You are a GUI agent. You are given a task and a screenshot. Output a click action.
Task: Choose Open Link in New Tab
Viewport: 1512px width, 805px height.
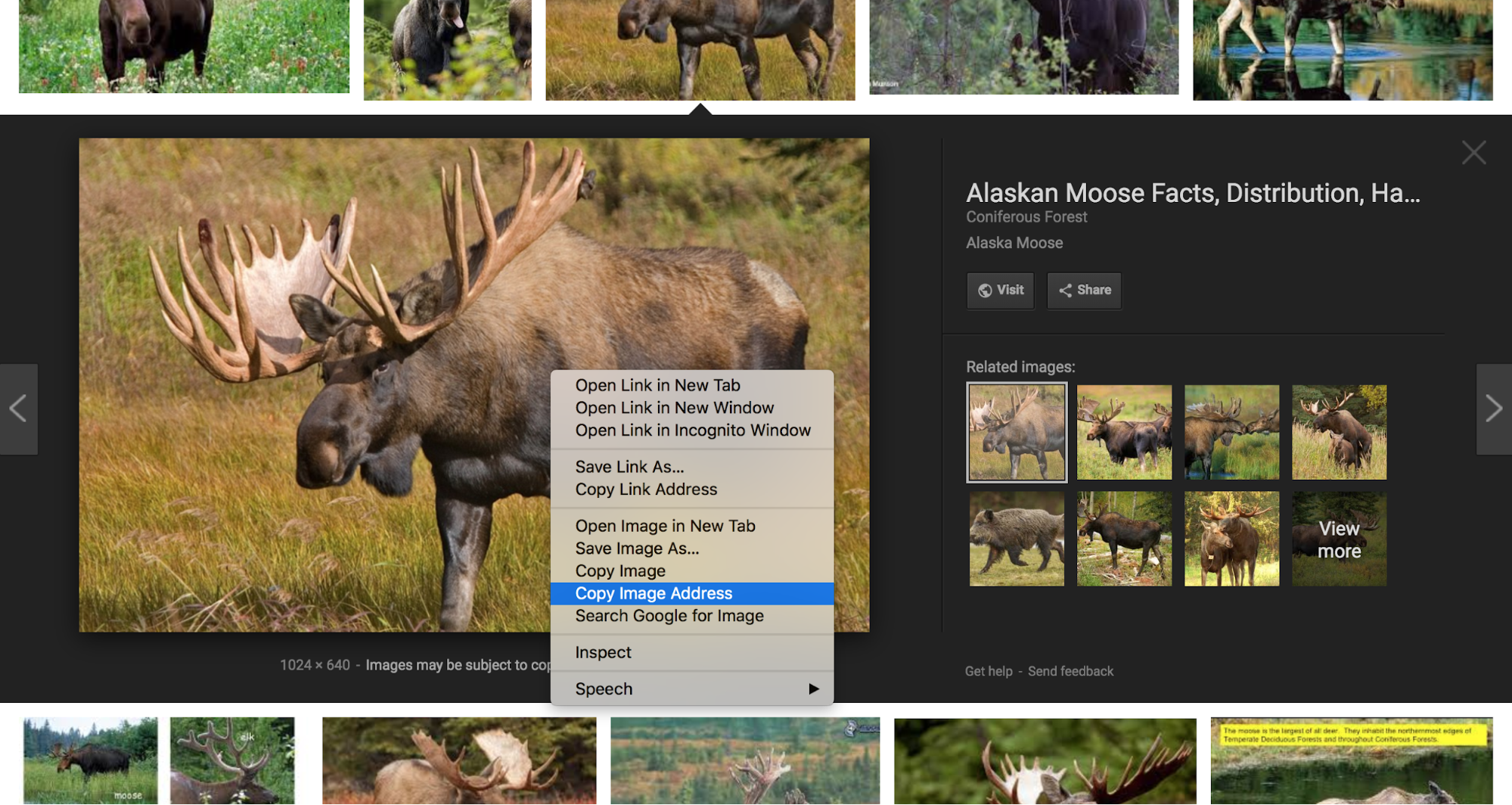(x=657, y=385)
